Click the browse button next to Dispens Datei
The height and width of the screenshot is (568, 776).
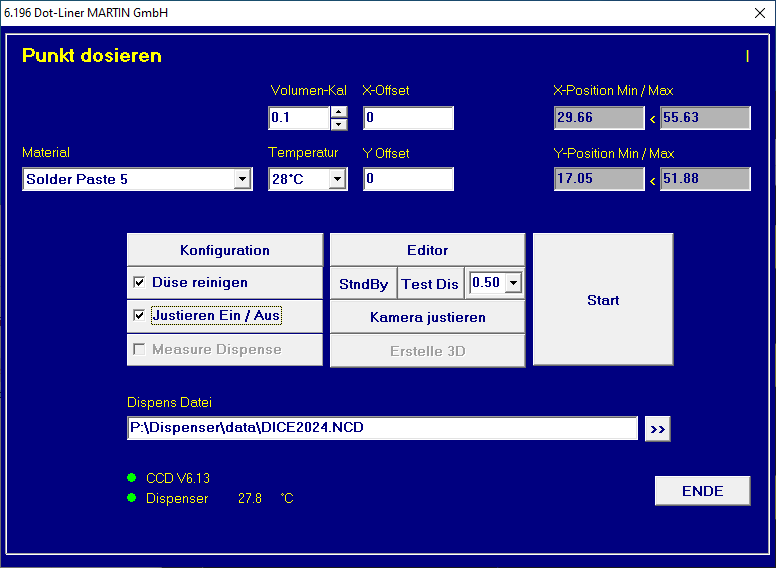pyautogui.click(x=658, y=429)
